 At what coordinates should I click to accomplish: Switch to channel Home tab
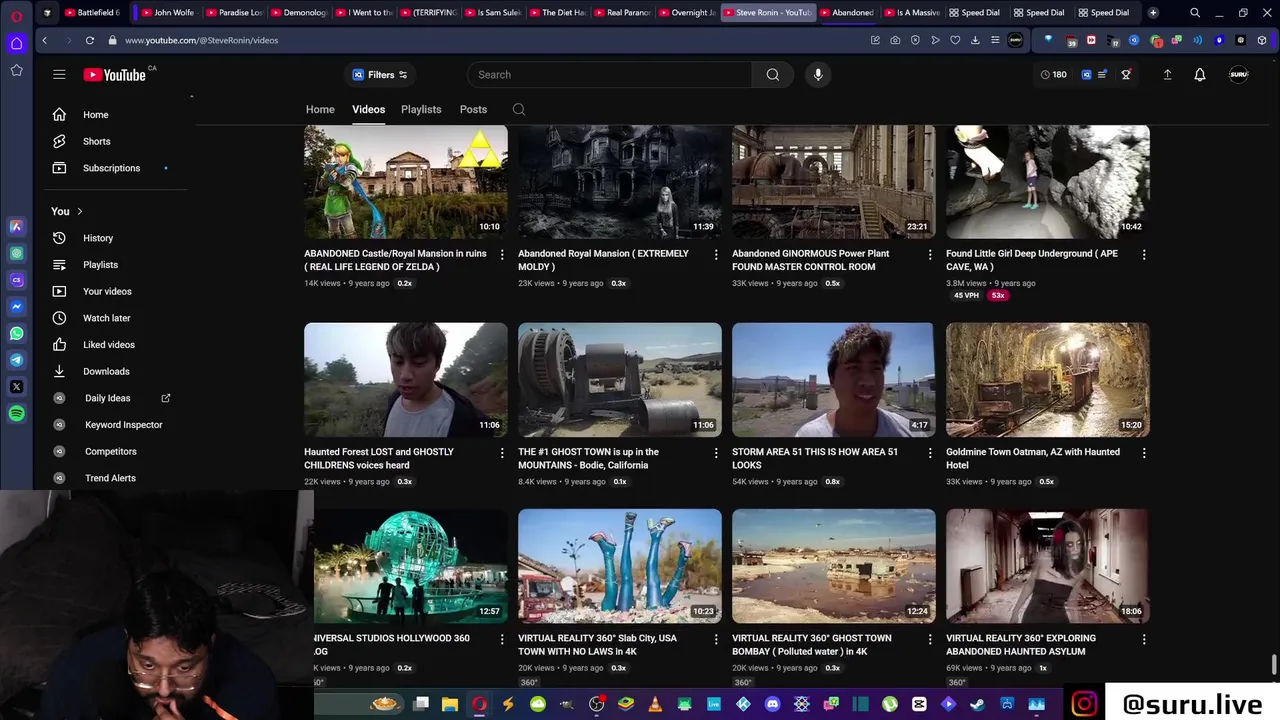tap(320, 109)
